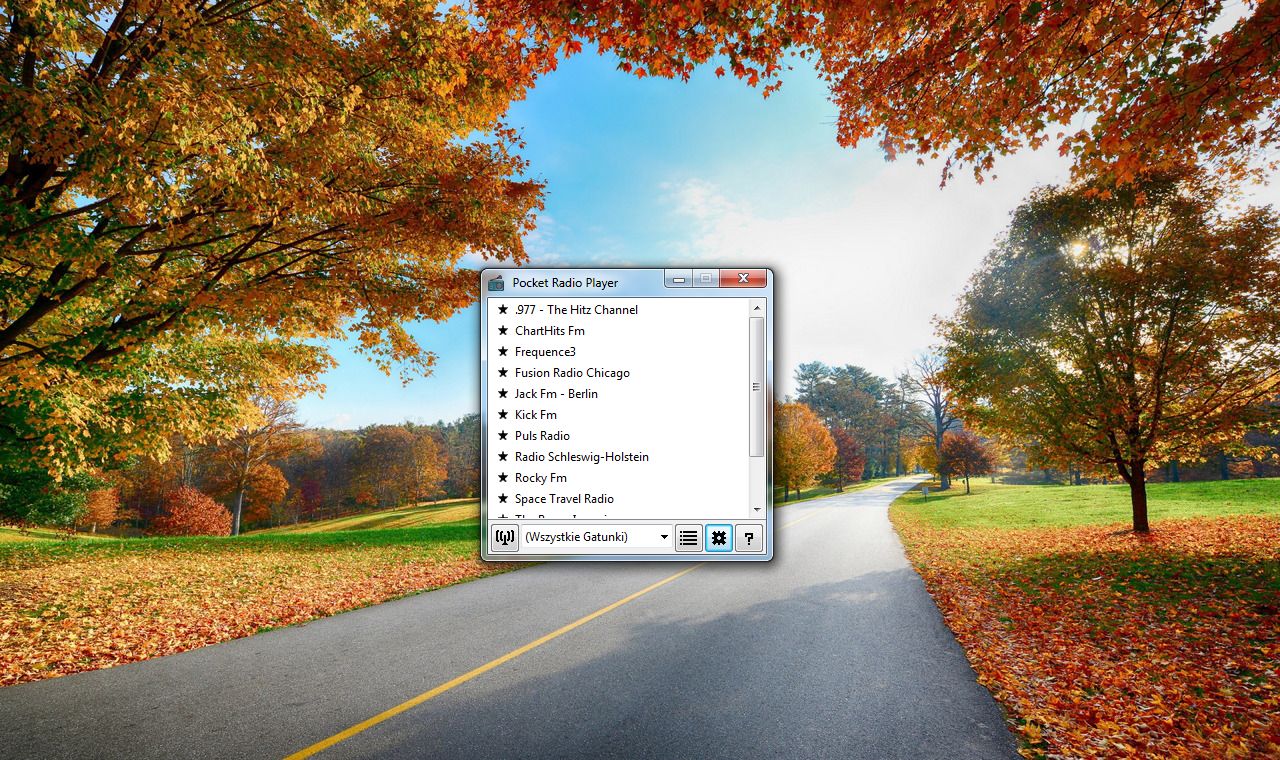Viewport: 1280px width, 760px height.
Task: Select the Puls Radio station
Action: coord(618,436)
